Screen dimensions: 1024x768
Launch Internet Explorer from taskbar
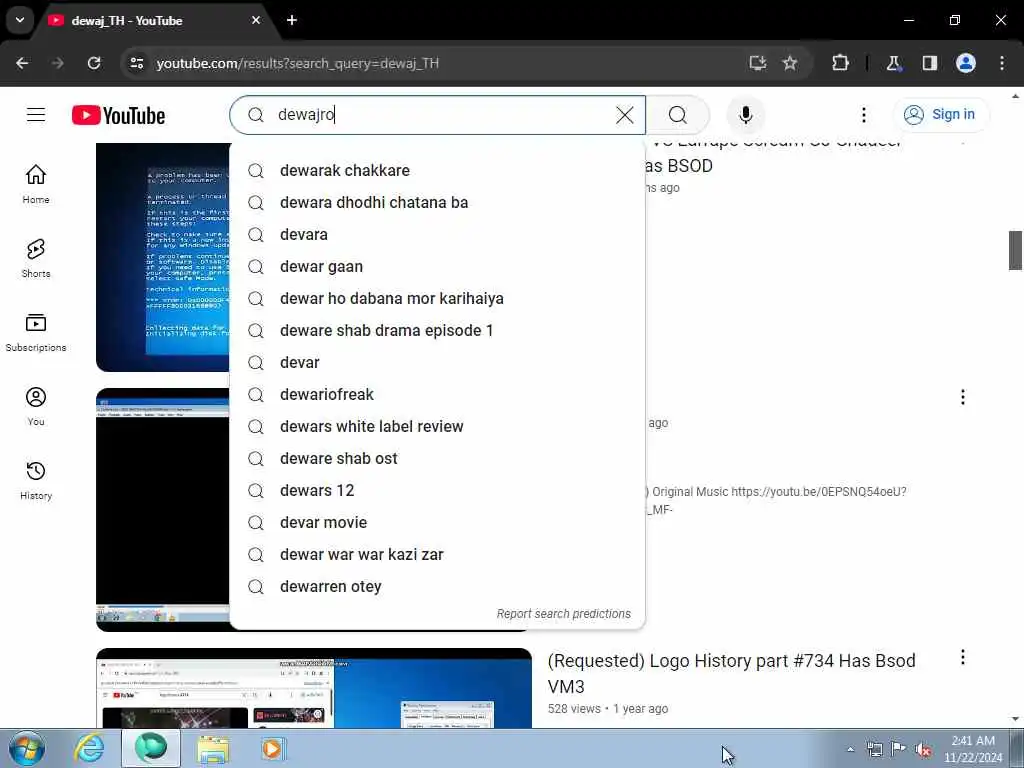[89, 749]
